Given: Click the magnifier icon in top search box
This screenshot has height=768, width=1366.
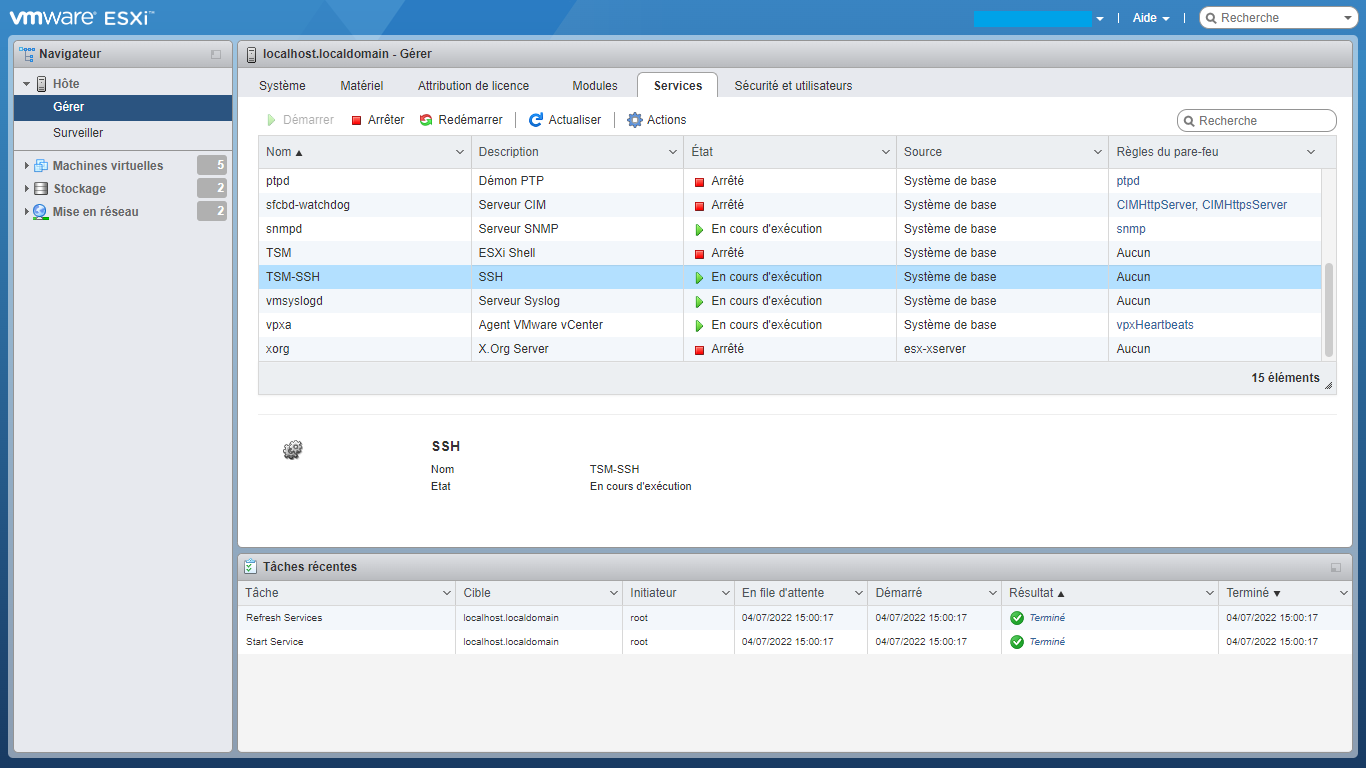Looking at the screenshot, I should [1211, 18].
